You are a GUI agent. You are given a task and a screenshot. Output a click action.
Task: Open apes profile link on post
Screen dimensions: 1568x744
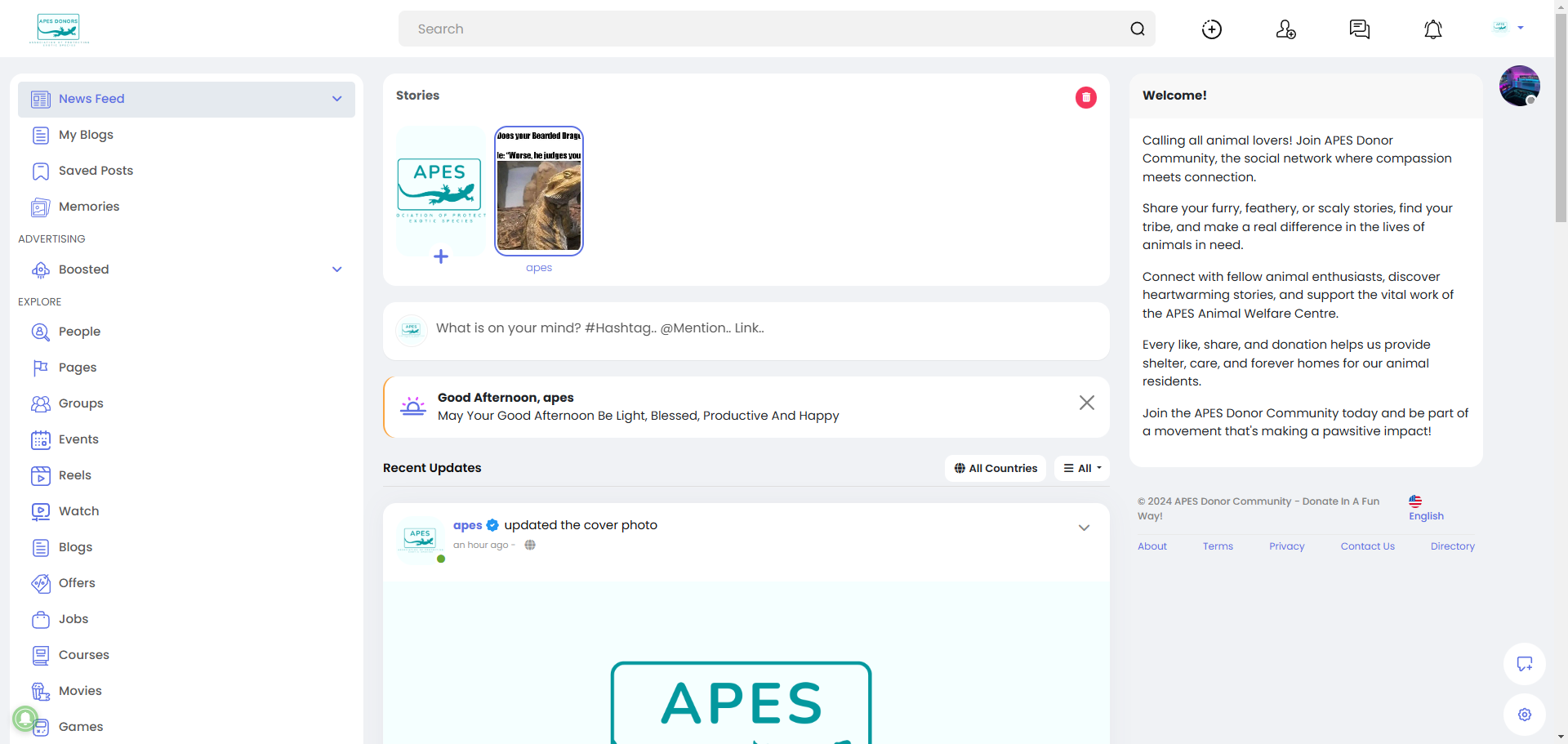467,525
